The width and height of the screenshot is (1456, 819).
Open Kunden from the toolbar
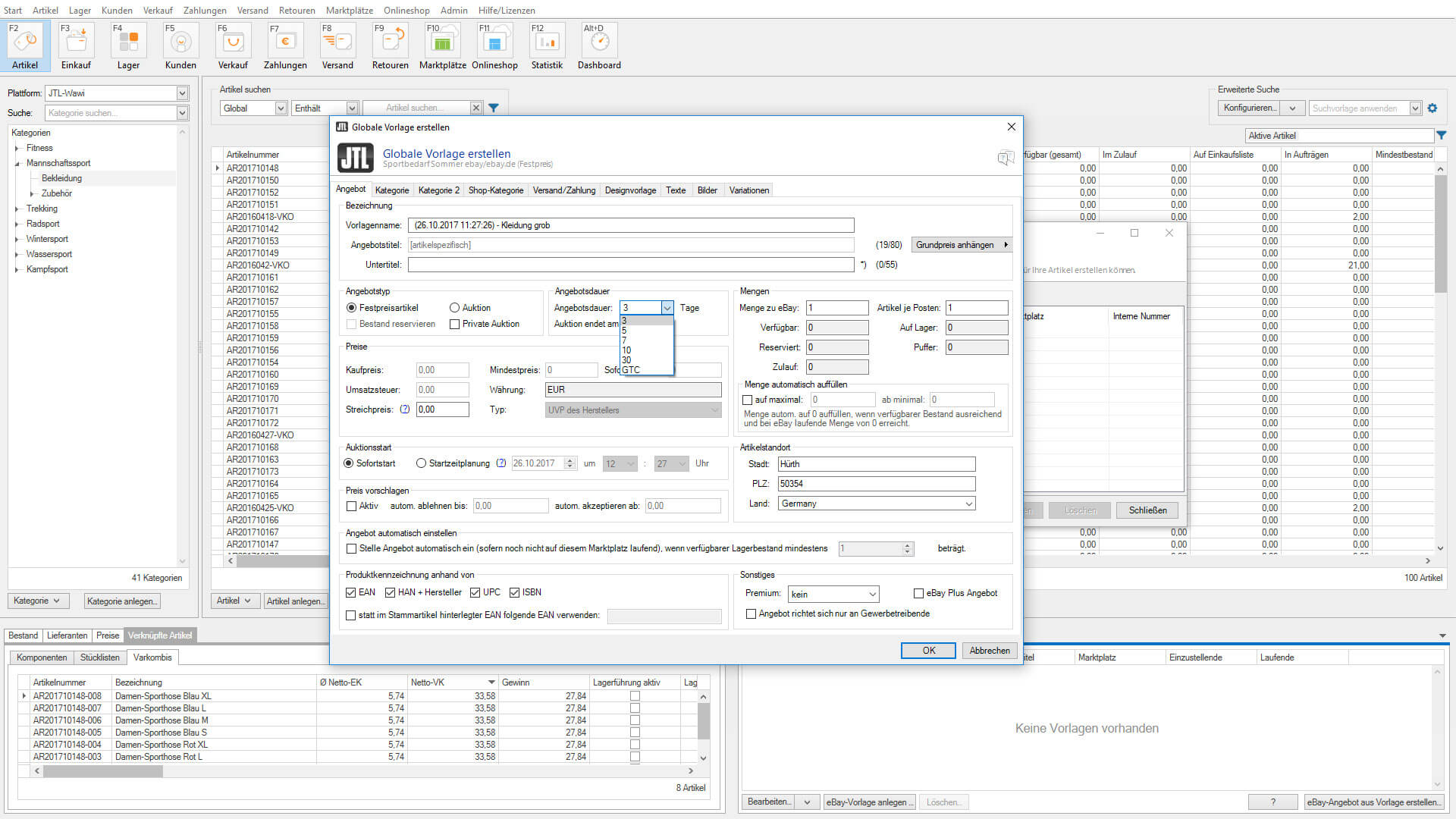point(180,41)
